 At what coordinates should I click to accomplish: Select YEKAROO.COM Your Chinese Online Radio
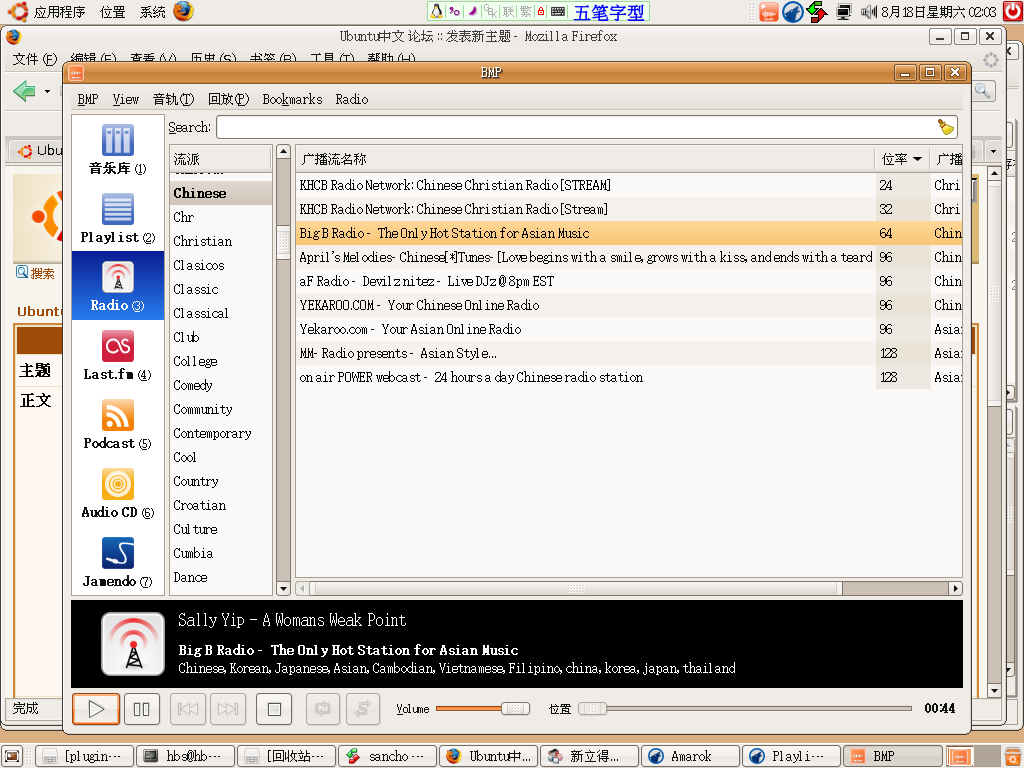tap(628, 305)
